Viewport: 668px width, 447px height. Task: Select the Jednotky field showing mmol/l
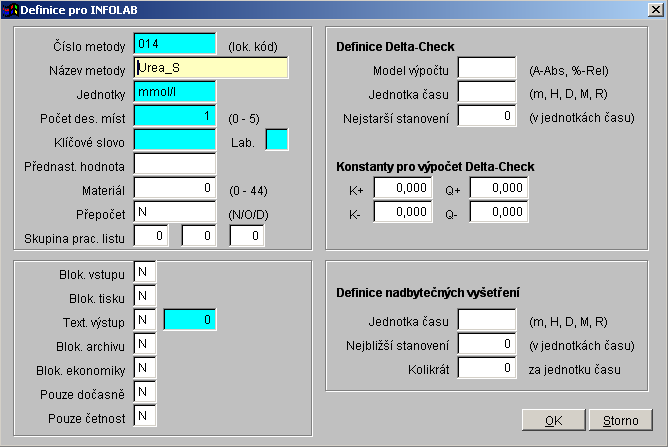coord(175,92)
